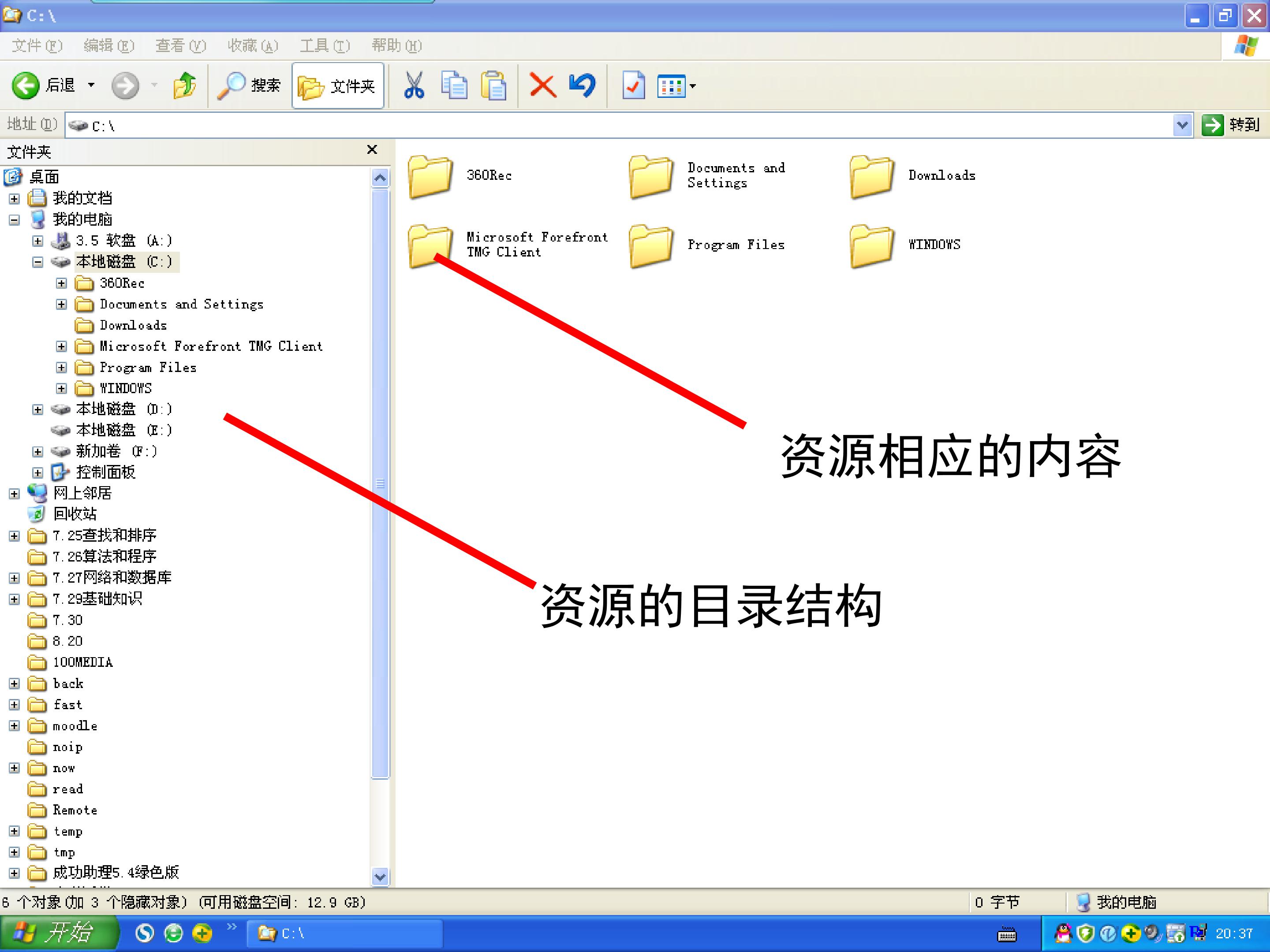The image size is (1270, 952).
Task: Open the Tools (工具) menu
Action: [325, 45]
